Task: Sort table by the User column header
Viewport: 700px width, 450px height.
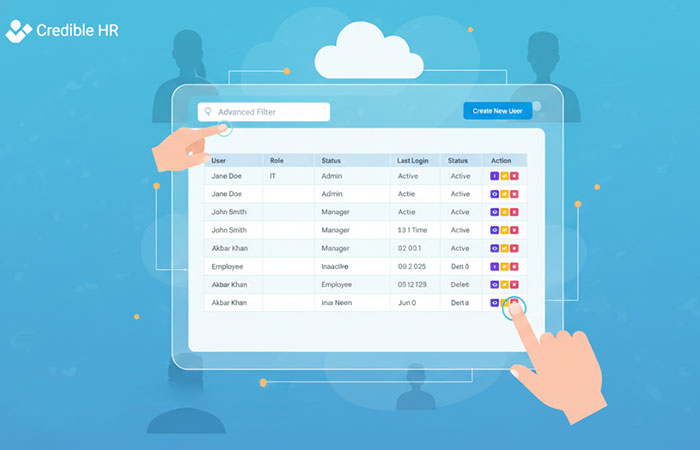Action: [x=219, y=160]
